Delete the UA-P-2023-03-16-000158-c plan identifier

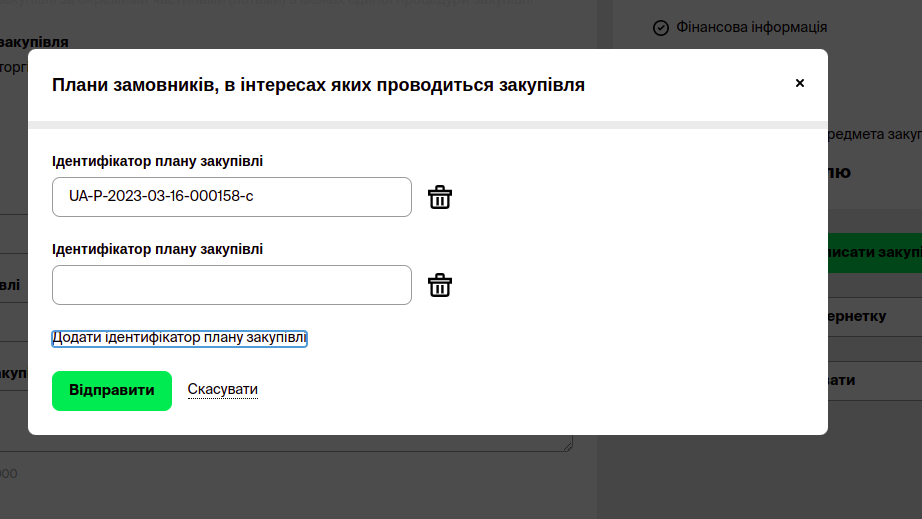click(440, 197)
